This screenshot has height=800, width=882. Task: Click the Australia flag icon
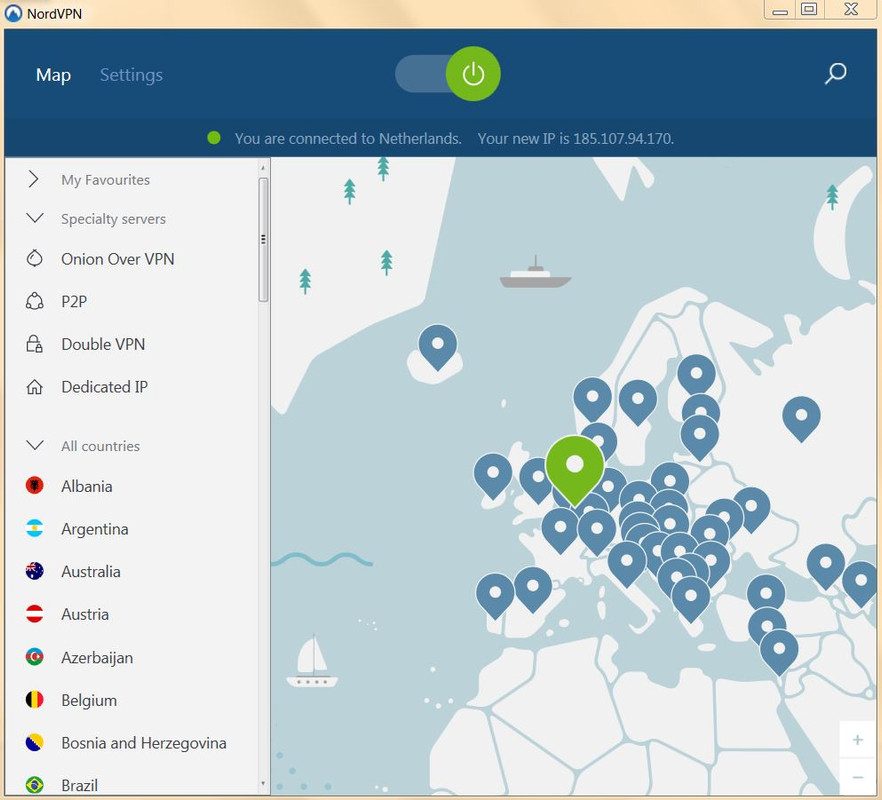pos(34,571)
